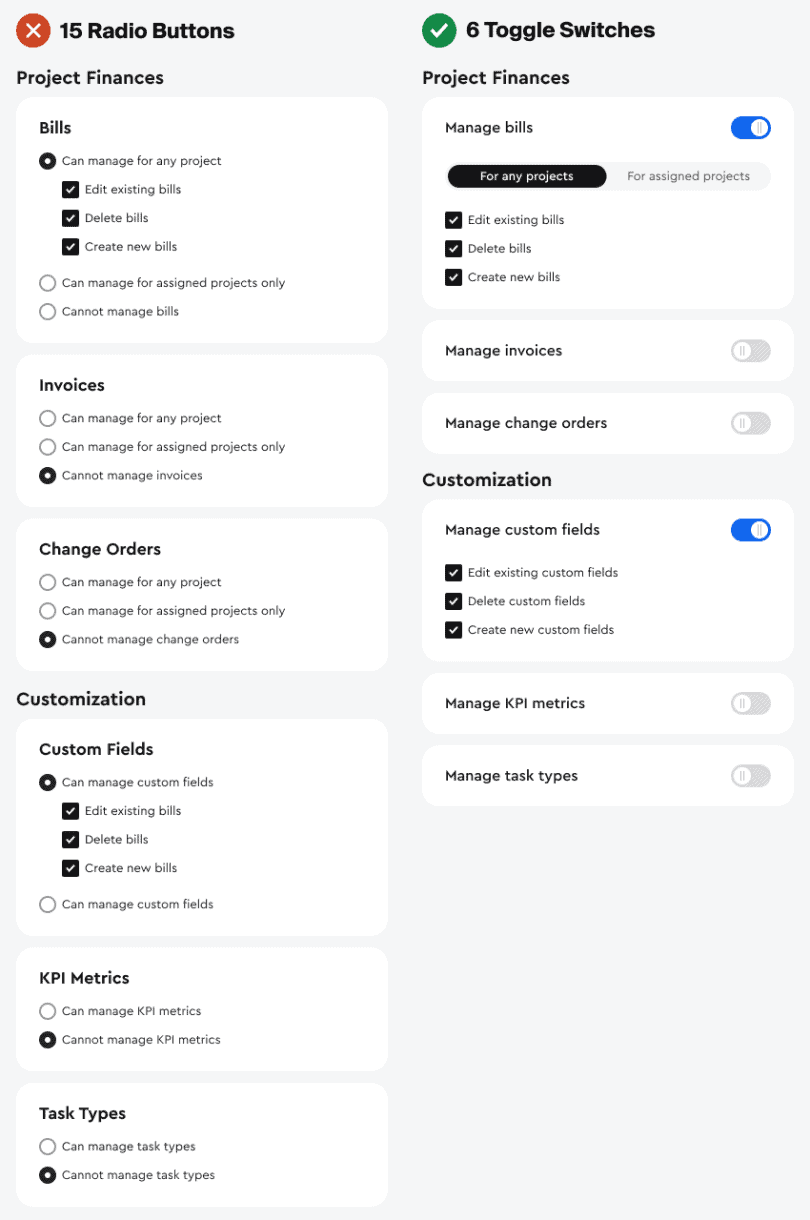Enable the Manage KPI metrics switch
Screen dimensions: 810x1220
750,704
